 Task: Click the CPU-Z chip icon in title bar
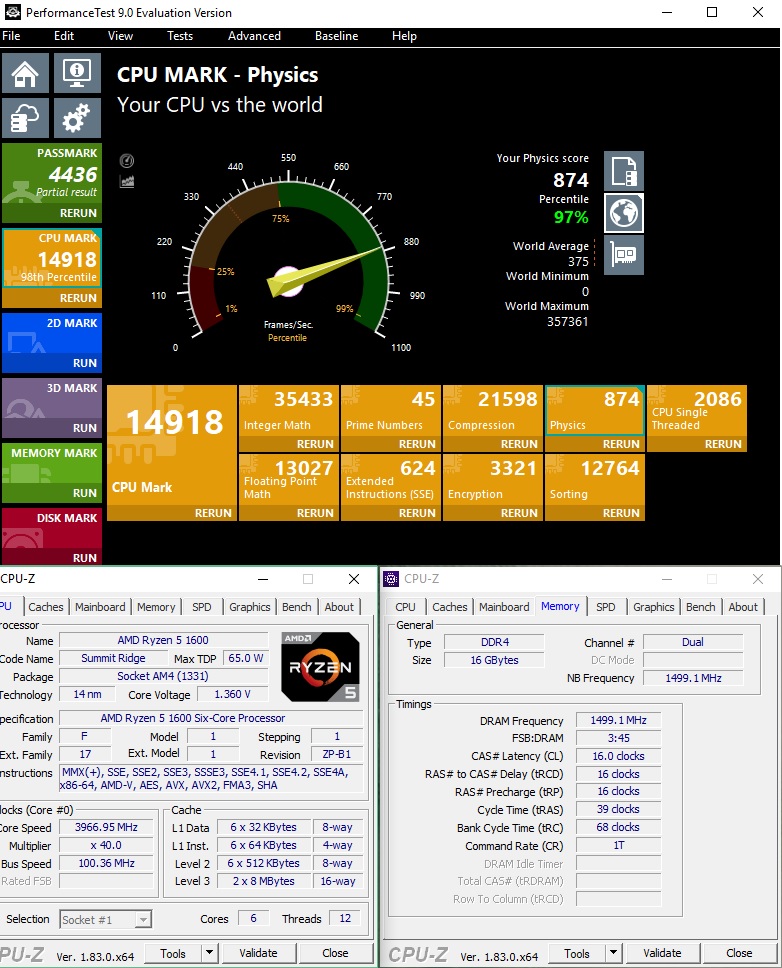391,578
